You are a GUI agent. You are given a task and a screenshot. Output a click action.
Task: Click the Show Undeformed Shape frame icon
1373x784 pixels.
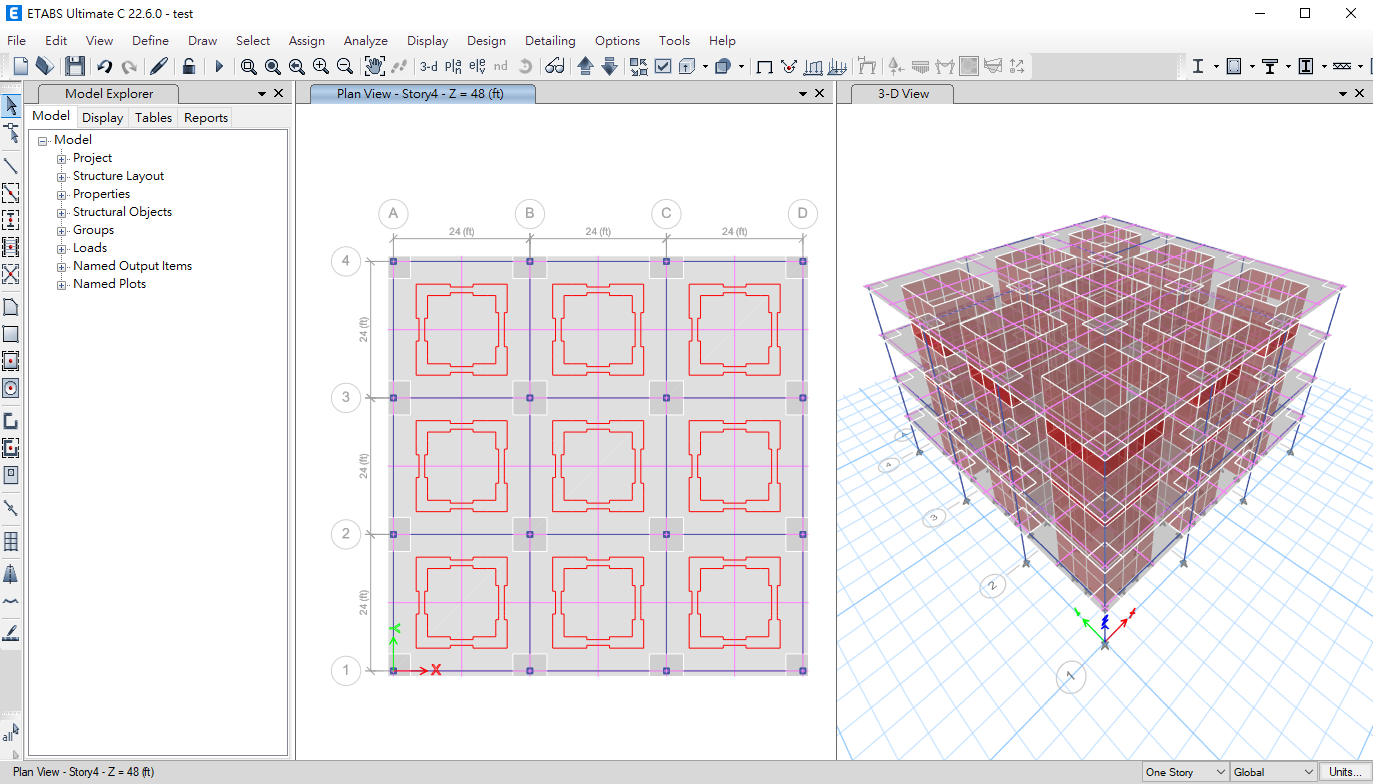(765, 66)
